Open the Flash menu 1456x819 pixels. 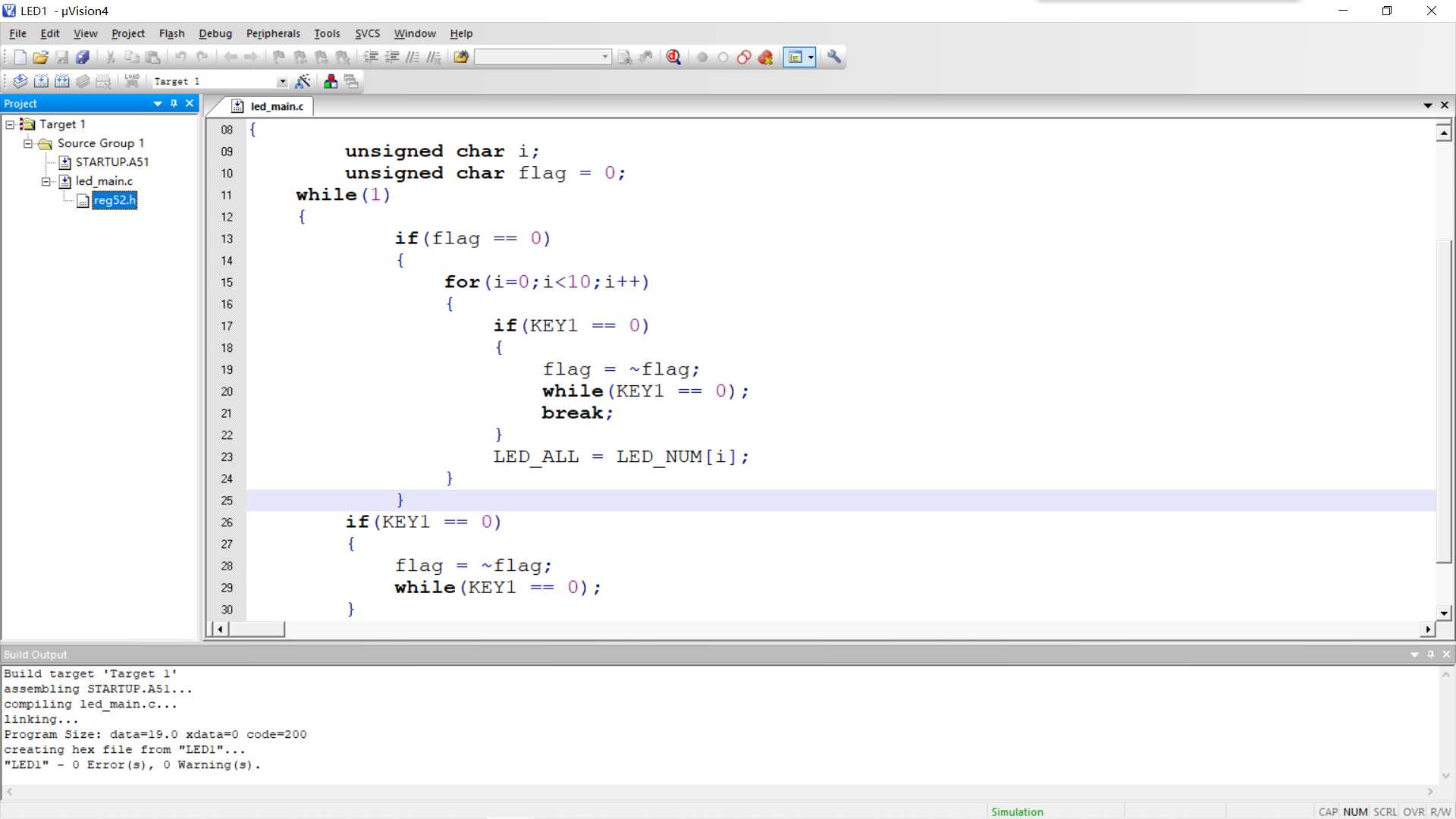click(x=172, y=33)
